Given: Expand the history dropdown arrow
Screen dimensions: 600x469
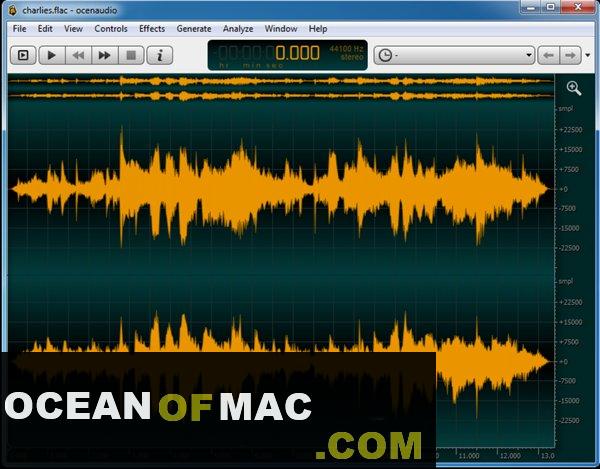Looking at the screenshot, I should [528, 55].
